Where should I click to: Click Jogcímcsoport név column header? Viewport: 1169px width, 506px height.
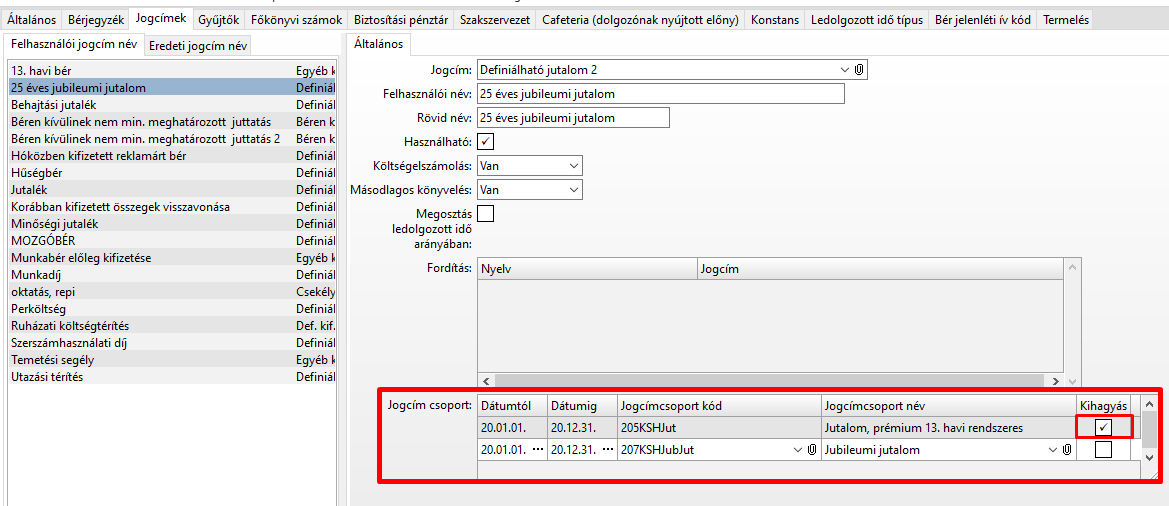pos(949,405)
